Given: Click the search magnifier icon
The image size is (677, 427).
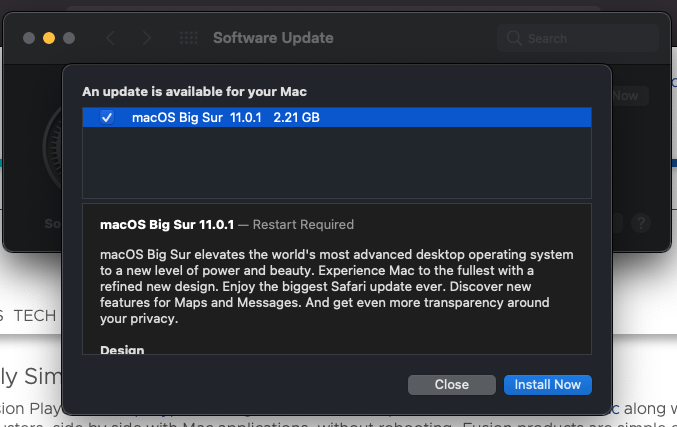Looking at the screenshot, I should pyautogui.click(x=514, y=38).
